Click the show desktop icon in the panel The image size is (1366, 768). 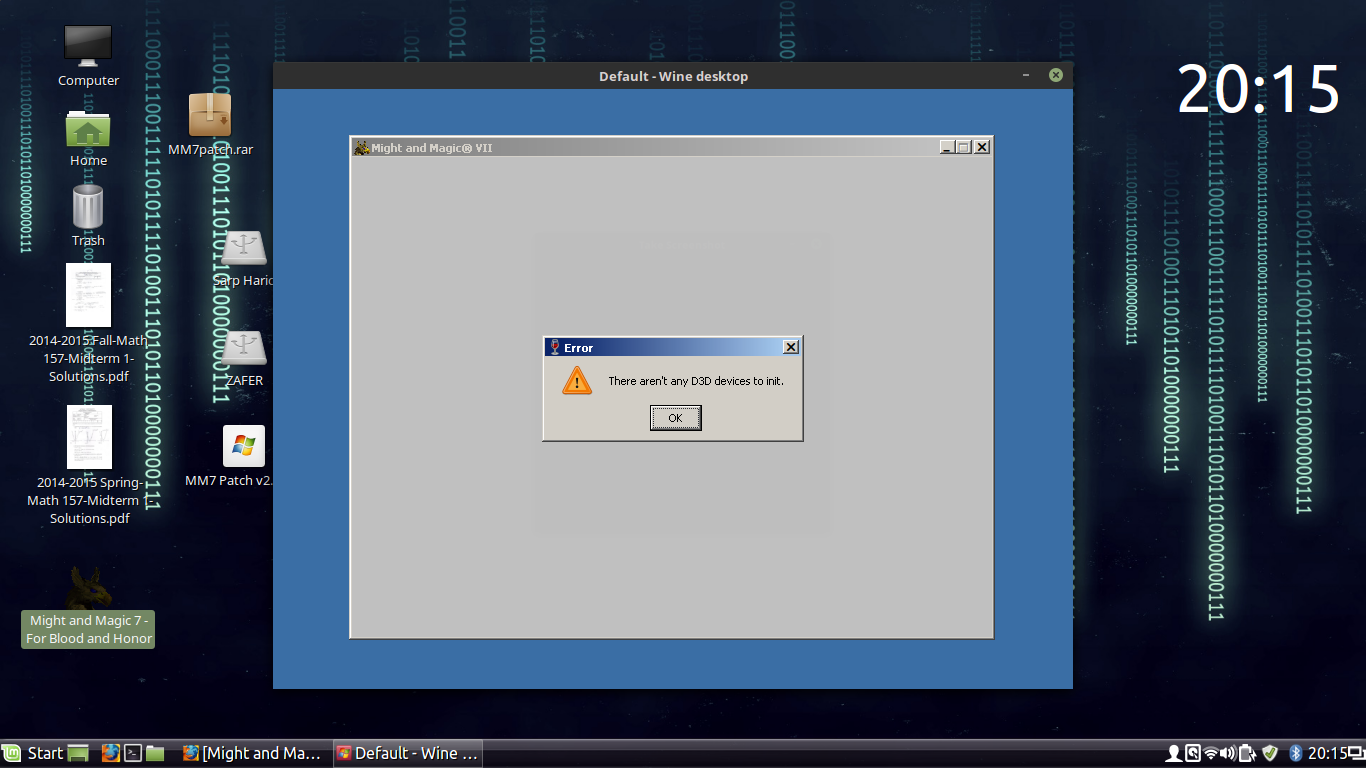tap(79, 753)
